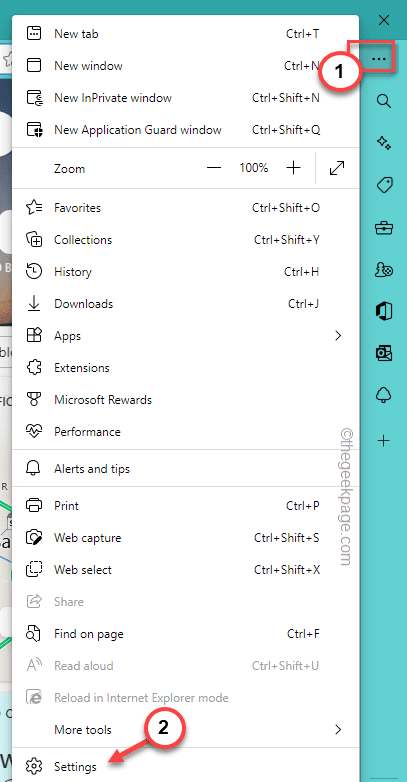Choose Web capture from the menu

click(186, 538)
